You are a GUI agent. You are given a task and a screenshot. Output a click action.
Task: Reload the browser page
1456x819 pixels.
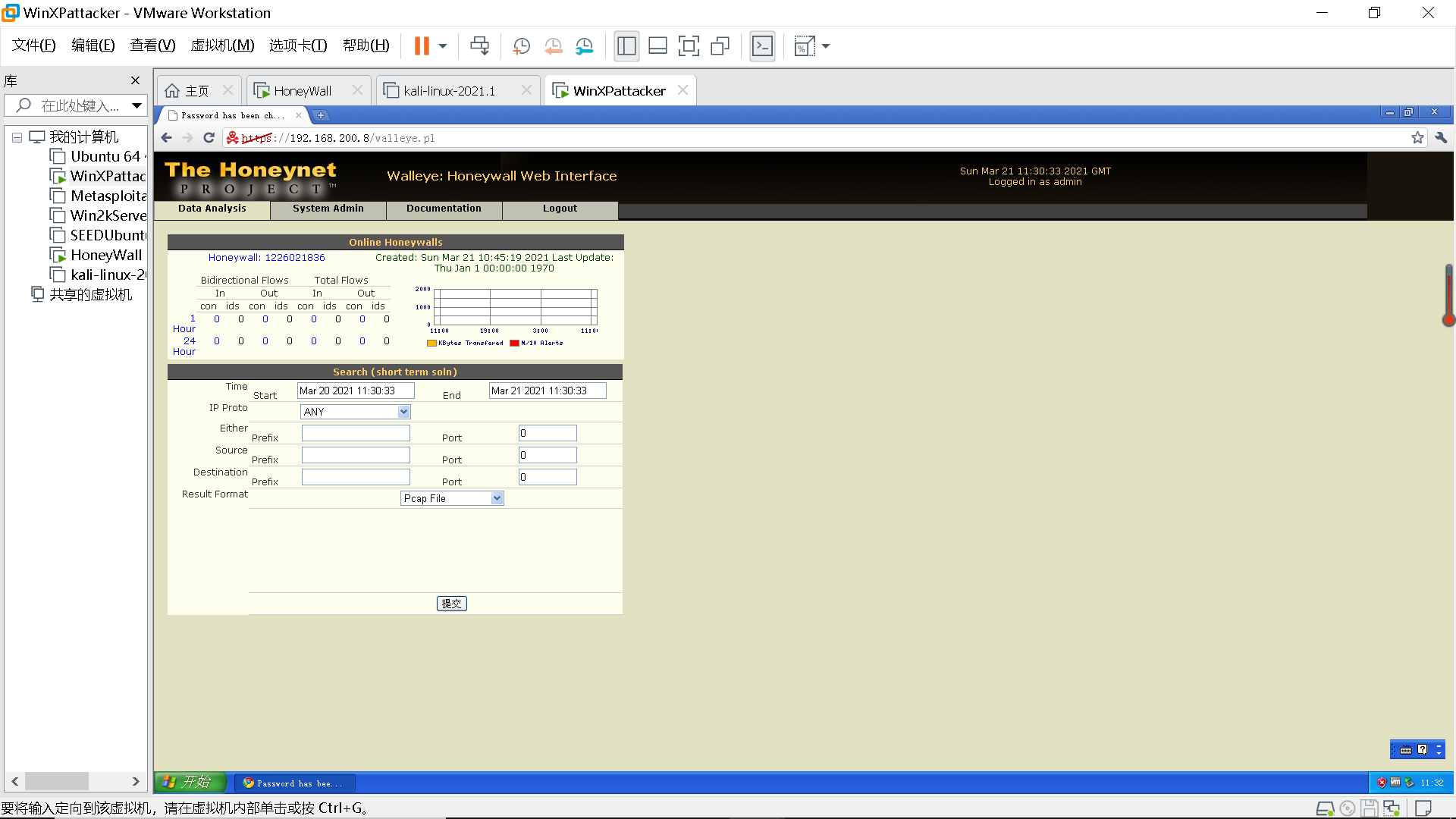tap(209, 138)
